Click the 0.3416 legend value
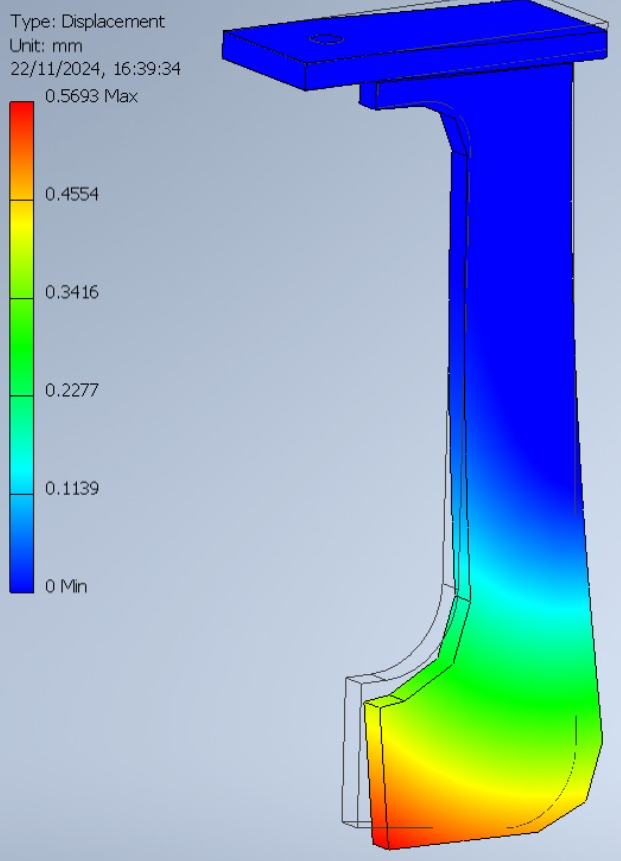621x861 pixels. point(72,292)
